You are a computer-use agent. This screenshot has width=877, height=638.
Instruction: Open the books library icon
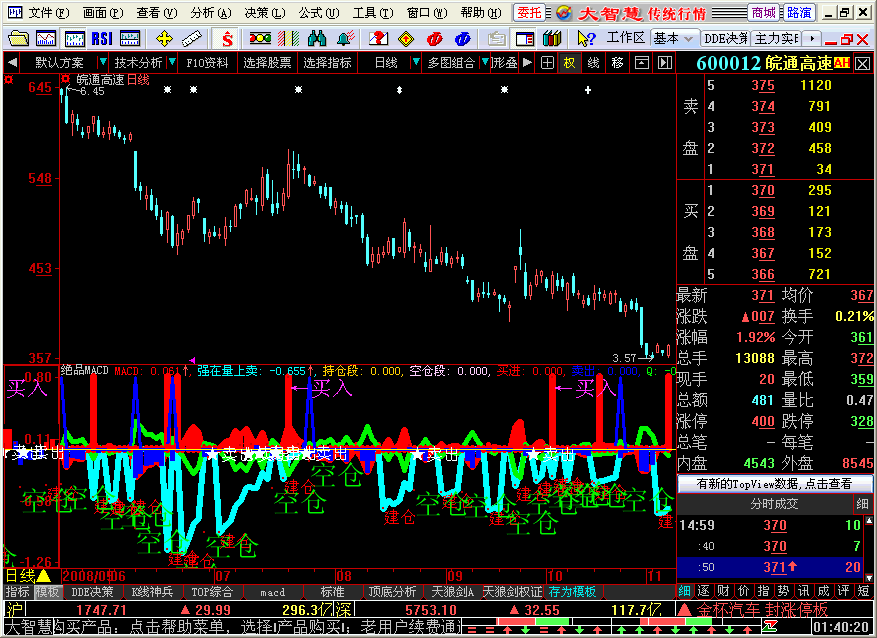point(552,39)
